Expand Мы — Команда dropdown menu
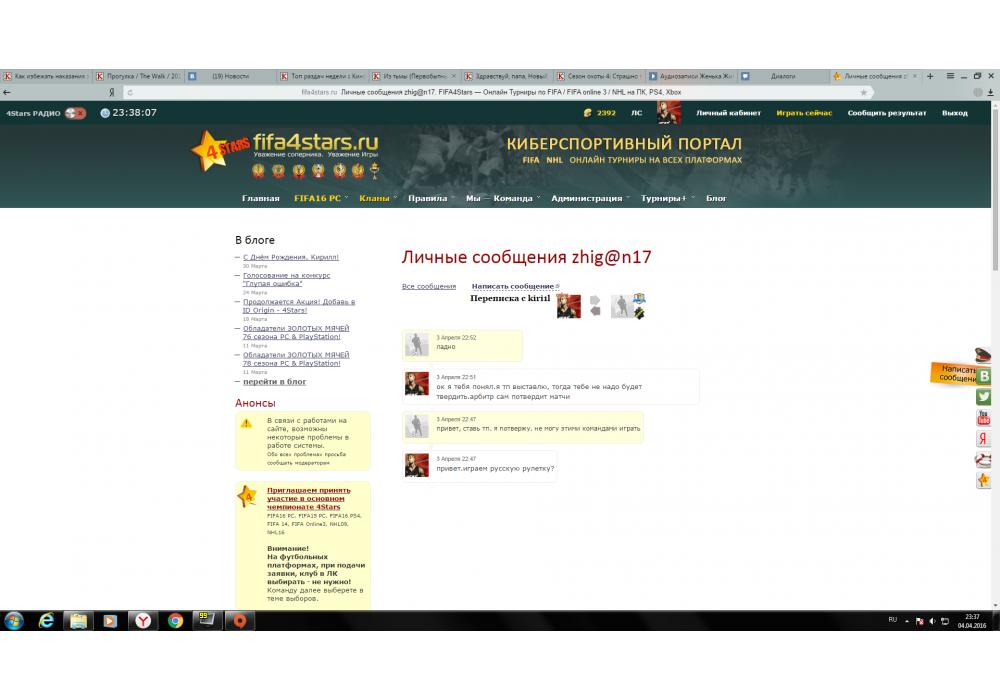1000x700 pixels. coord(503,198)
